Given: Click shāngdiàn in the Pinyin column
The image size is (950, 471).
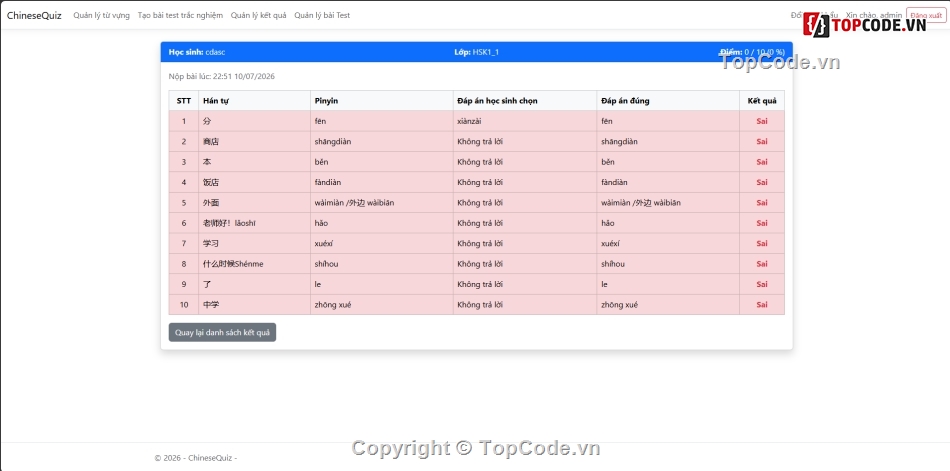Looking at the screenshot, I should (x=333, y=142).
